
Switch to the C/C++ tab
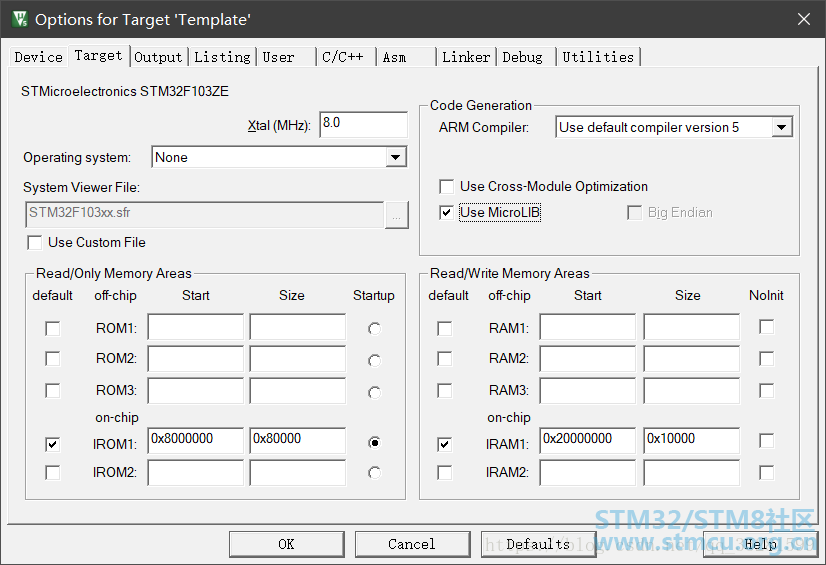346,57
